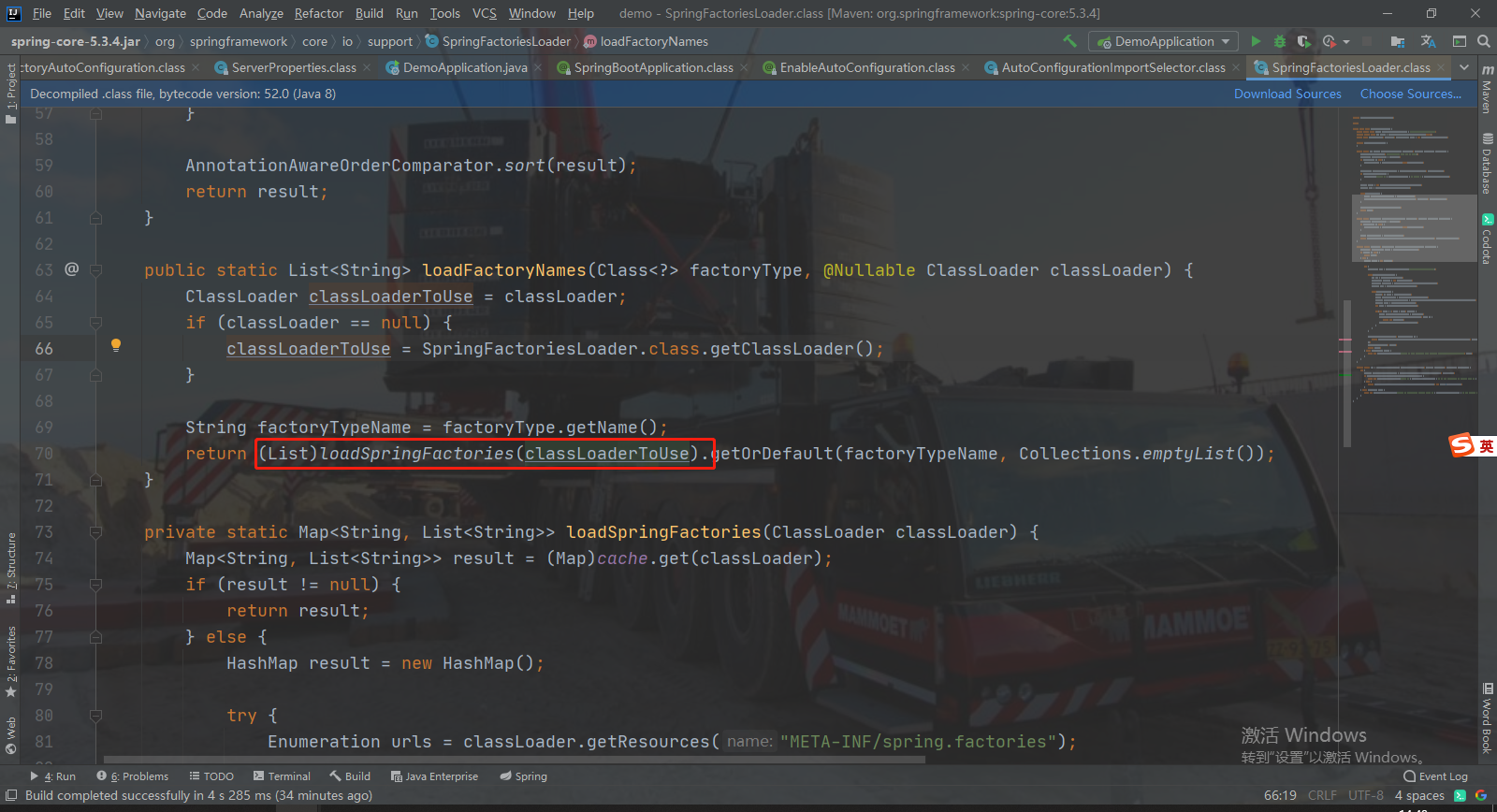Open the Project Structure icon
Viewport: 1497px width, 812px height.
(1398, 41)
